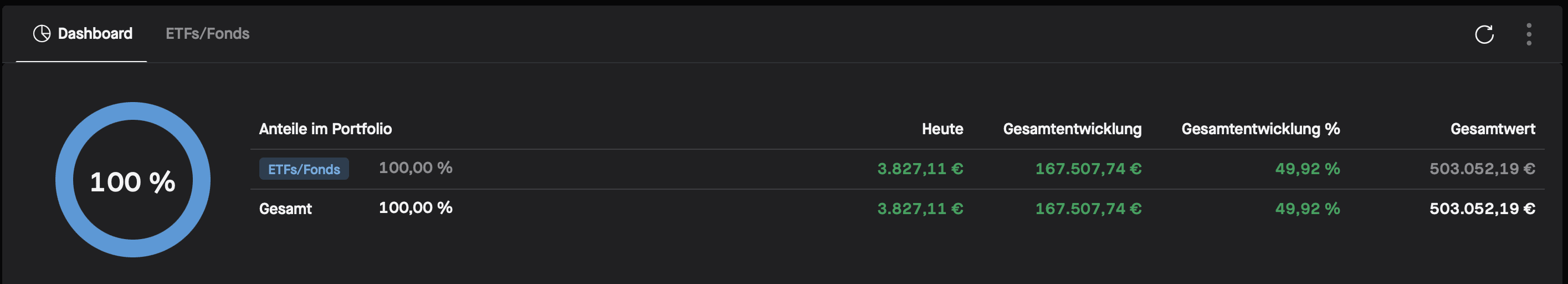Click the ETFs/Fonds row 100,00 % share
The image size is (1568, 284).
pyautogui.click(x=415, y=168)
